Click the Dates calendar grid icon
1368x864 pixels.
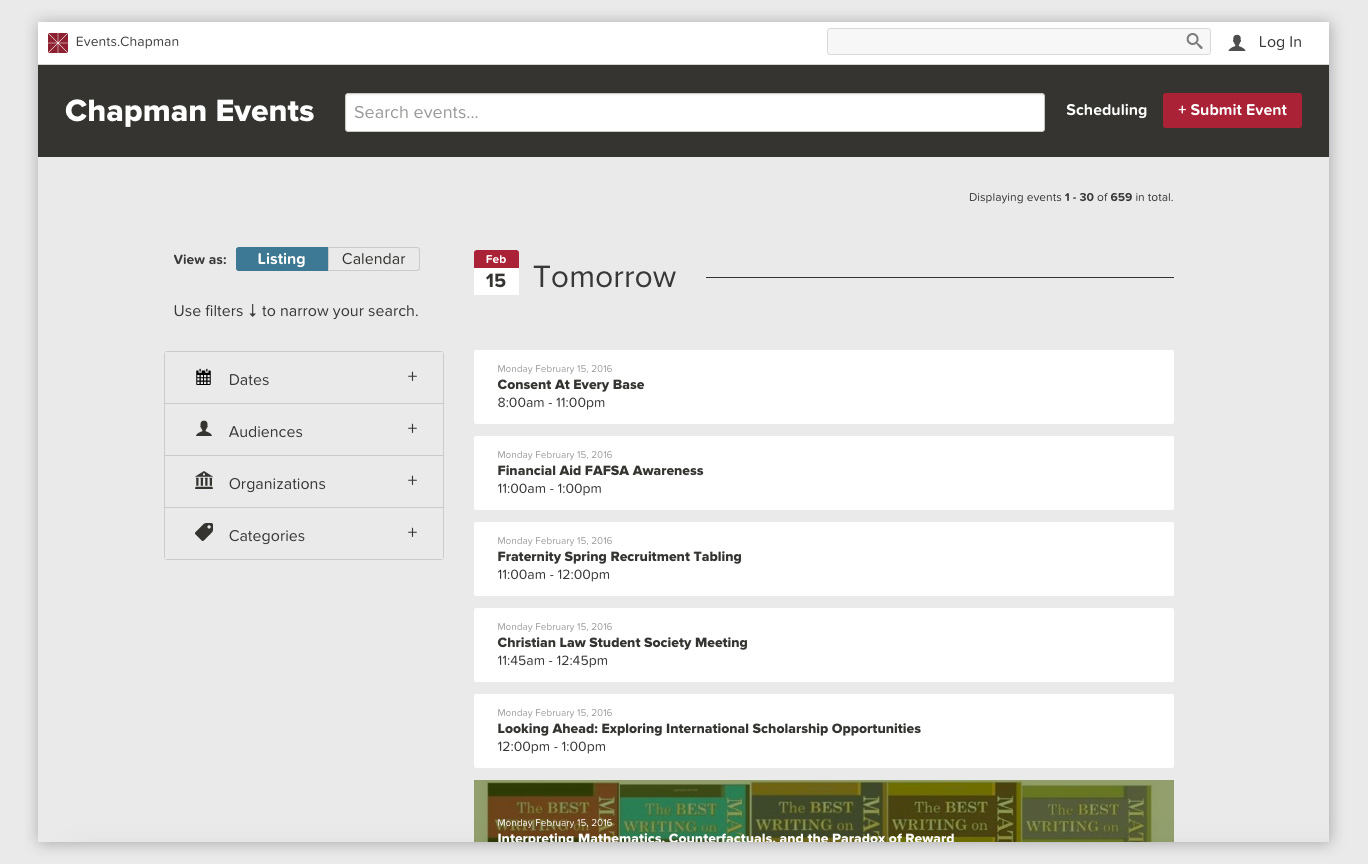click(x=204, y=378)
